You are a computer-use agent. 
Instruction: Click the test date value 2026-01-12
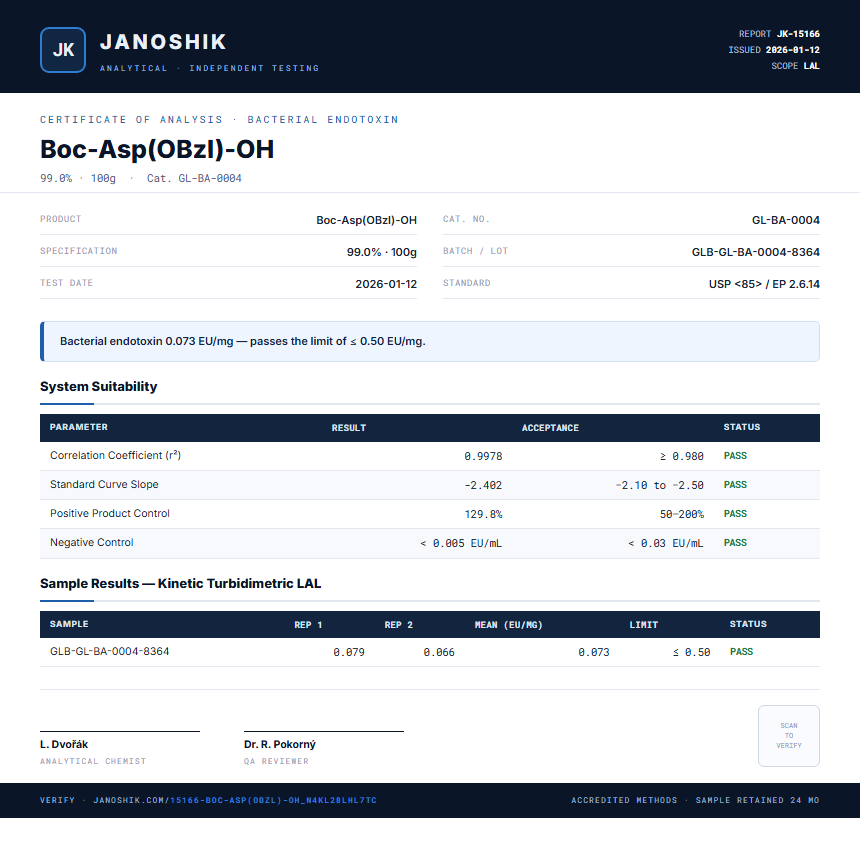(x=386, y=284)
